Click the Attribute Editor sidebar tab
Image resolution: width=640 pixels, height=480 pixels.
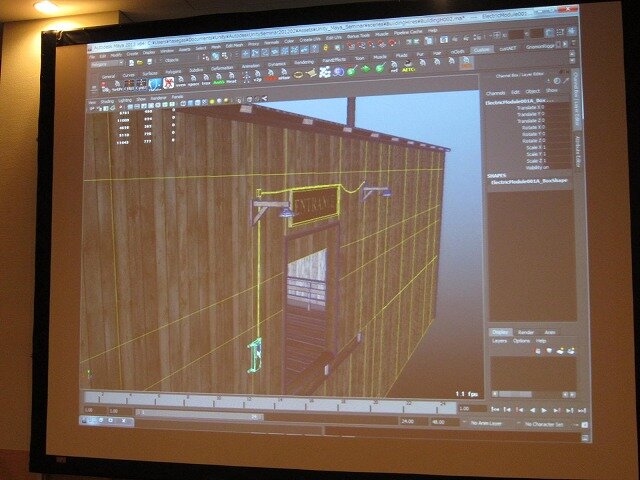click(578, 151)
